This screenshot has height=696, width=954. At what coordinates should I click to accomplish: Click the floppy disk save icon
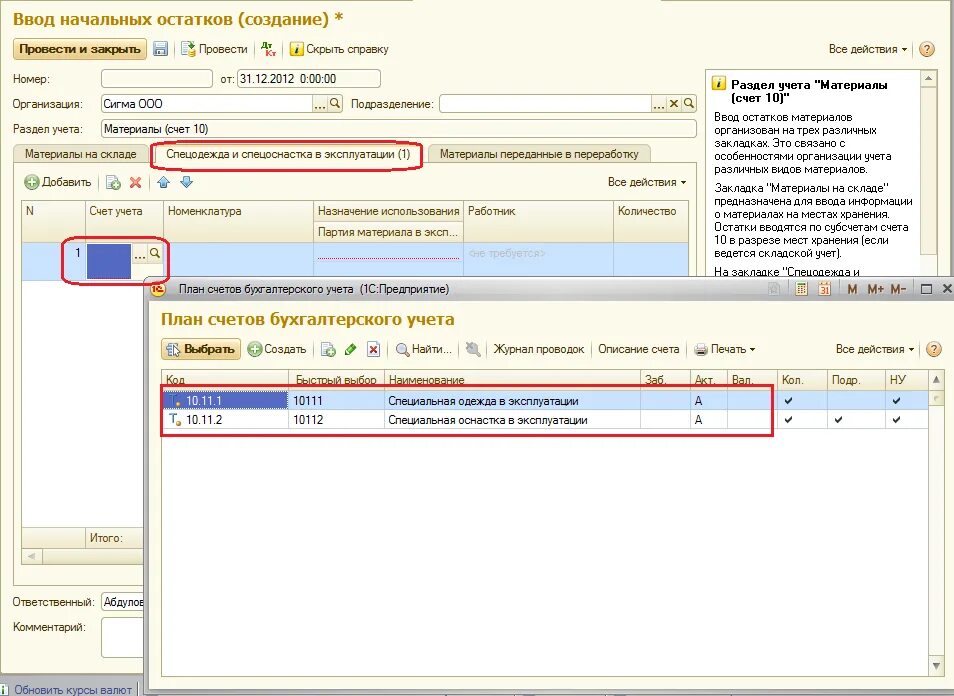pos(160,49)
